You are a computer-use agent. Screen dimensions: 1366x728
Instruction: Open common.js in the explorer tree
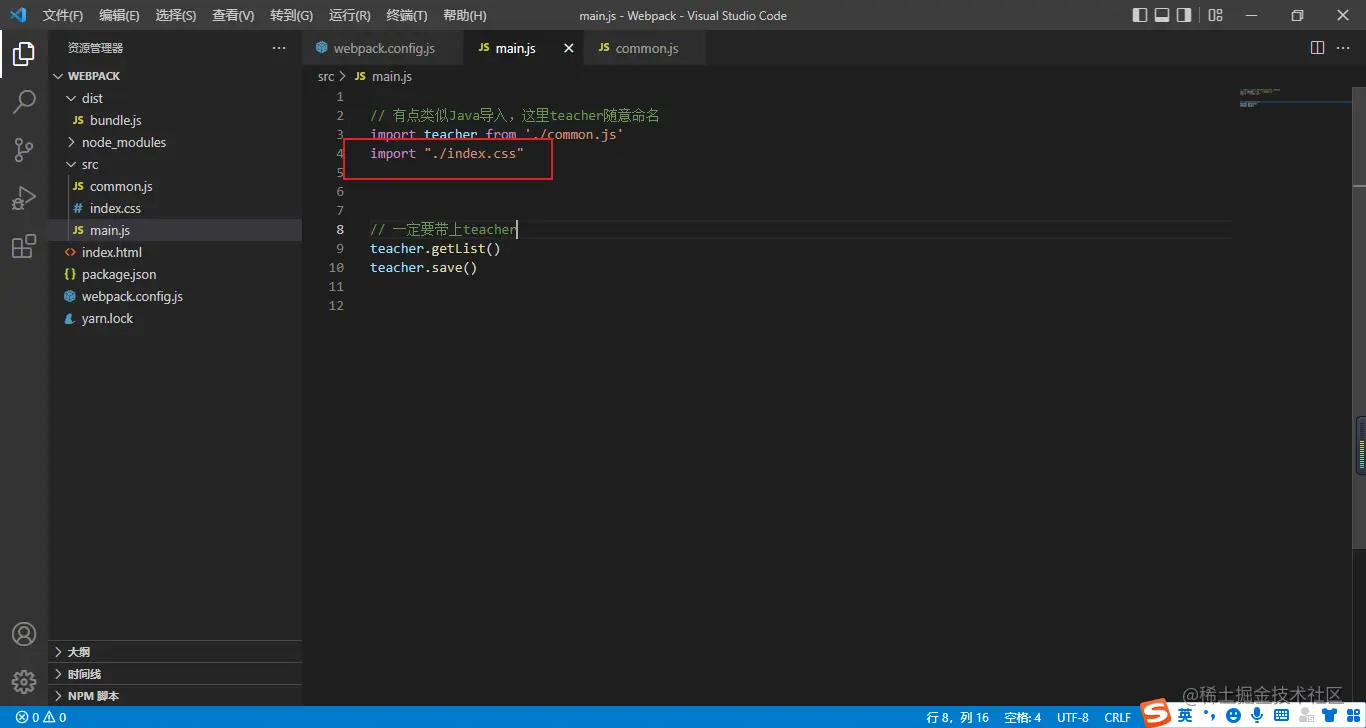[176, 186]
